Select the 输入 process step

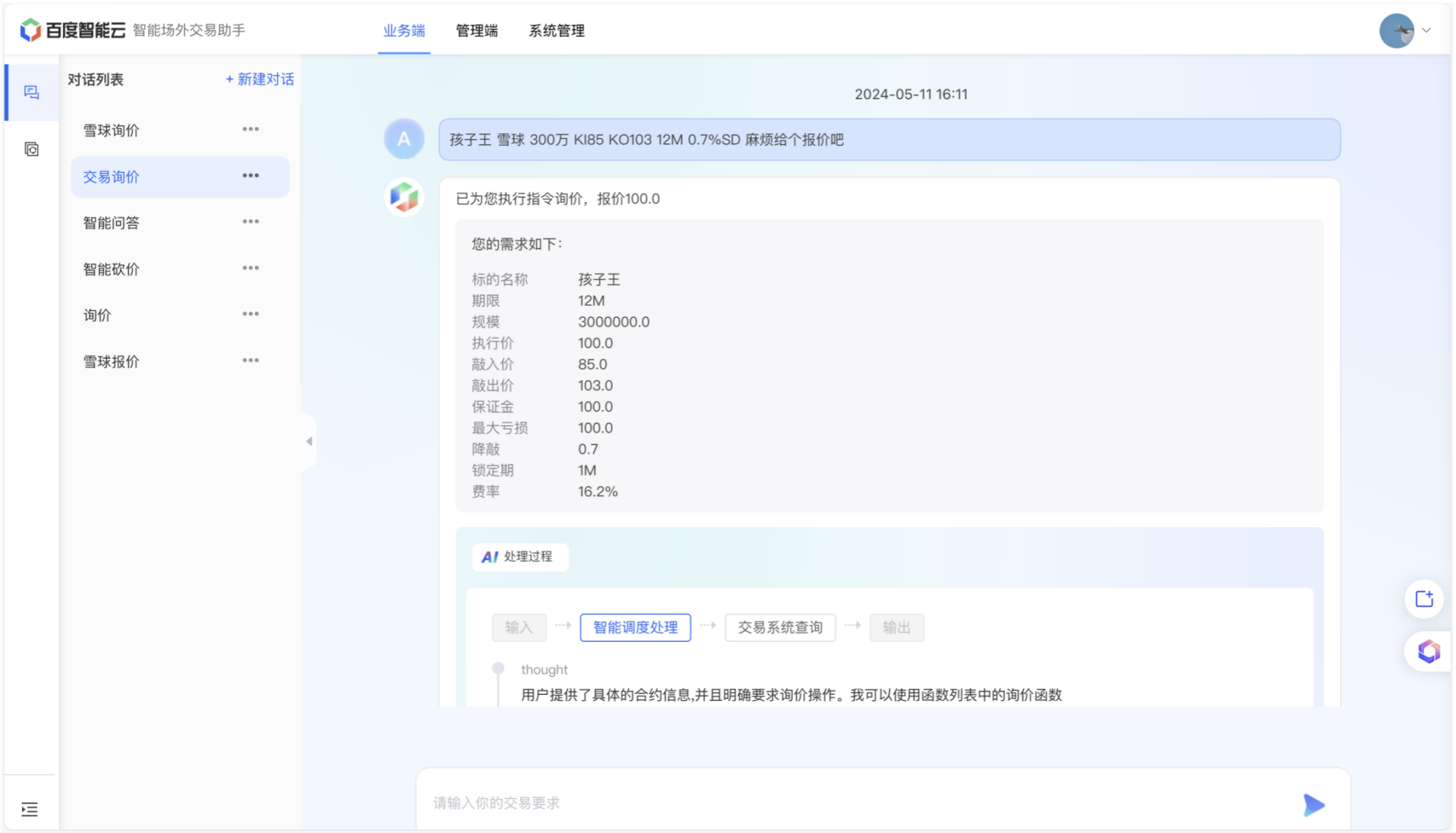click(x=519, y=627)
